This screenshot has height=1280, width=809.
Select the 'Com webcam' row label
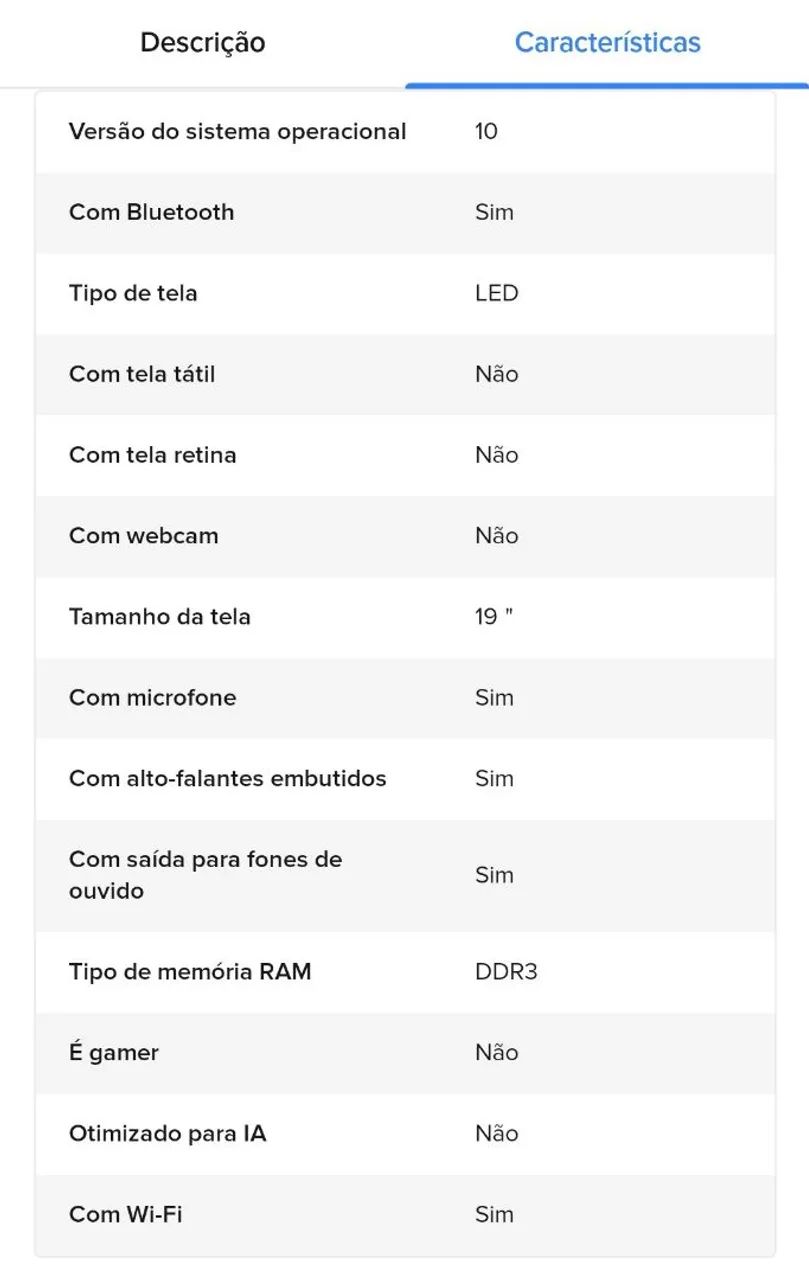click(143, 536)
